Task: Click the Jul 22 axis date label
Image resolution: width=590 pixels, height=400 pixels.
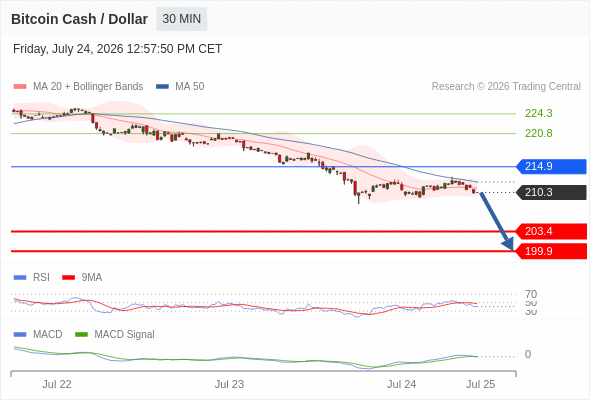Action: tap(57, 384)
